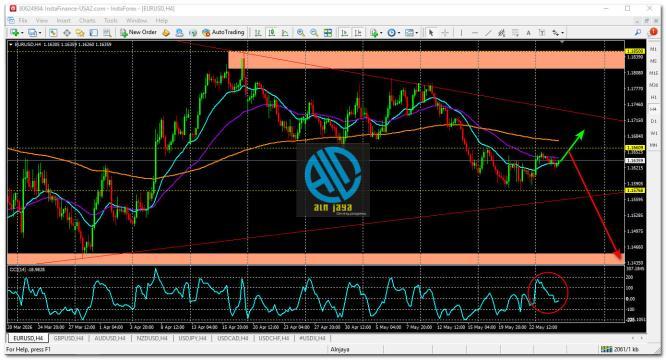Open the search magnifier icon
This screenshot has height=360, width=666.
638,32
